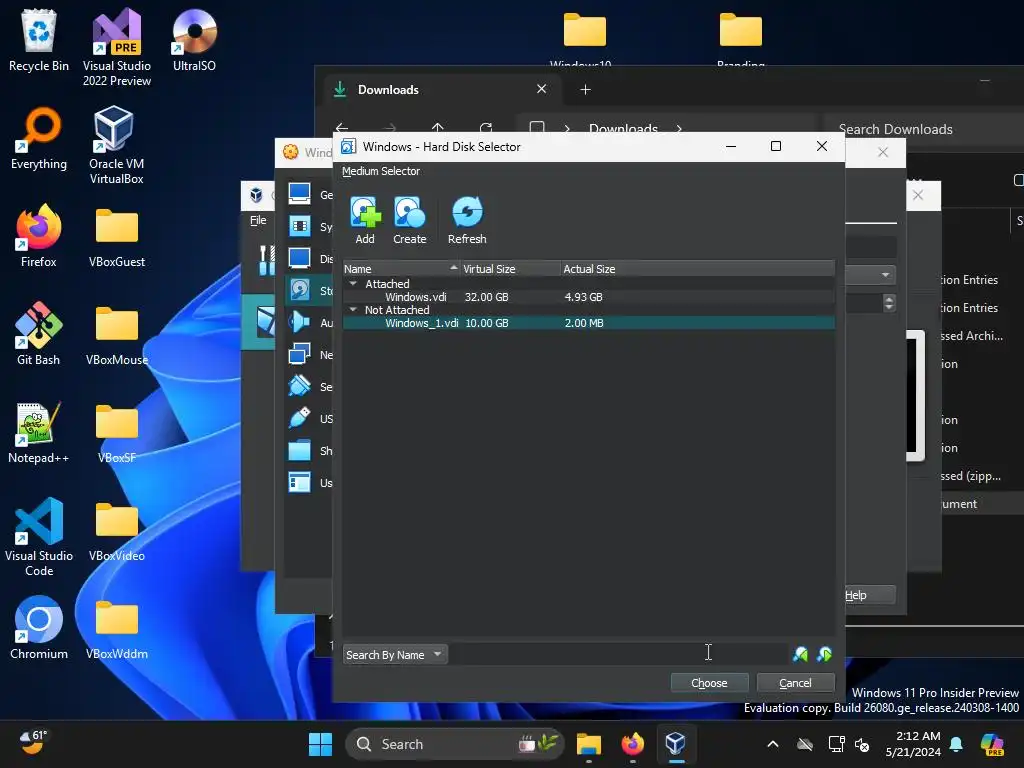Open Everything search desktop icon

(39, 138)
